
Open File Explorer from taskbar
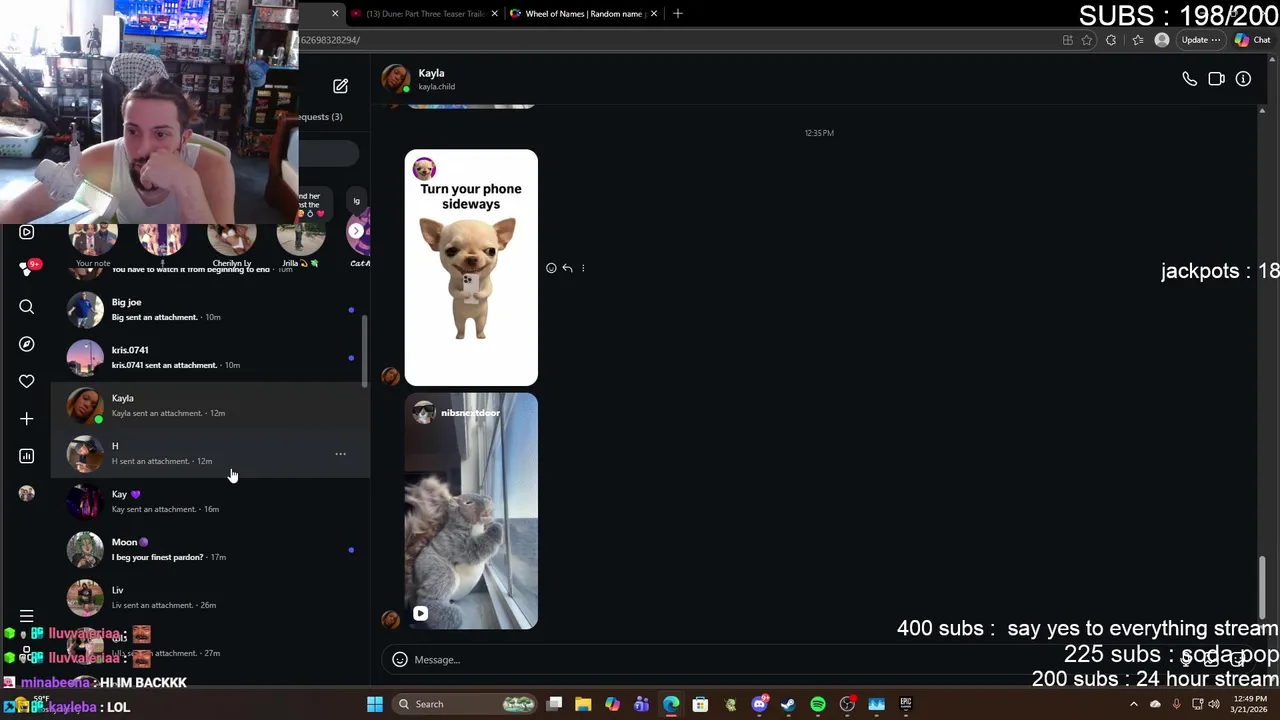pos(583,704)
